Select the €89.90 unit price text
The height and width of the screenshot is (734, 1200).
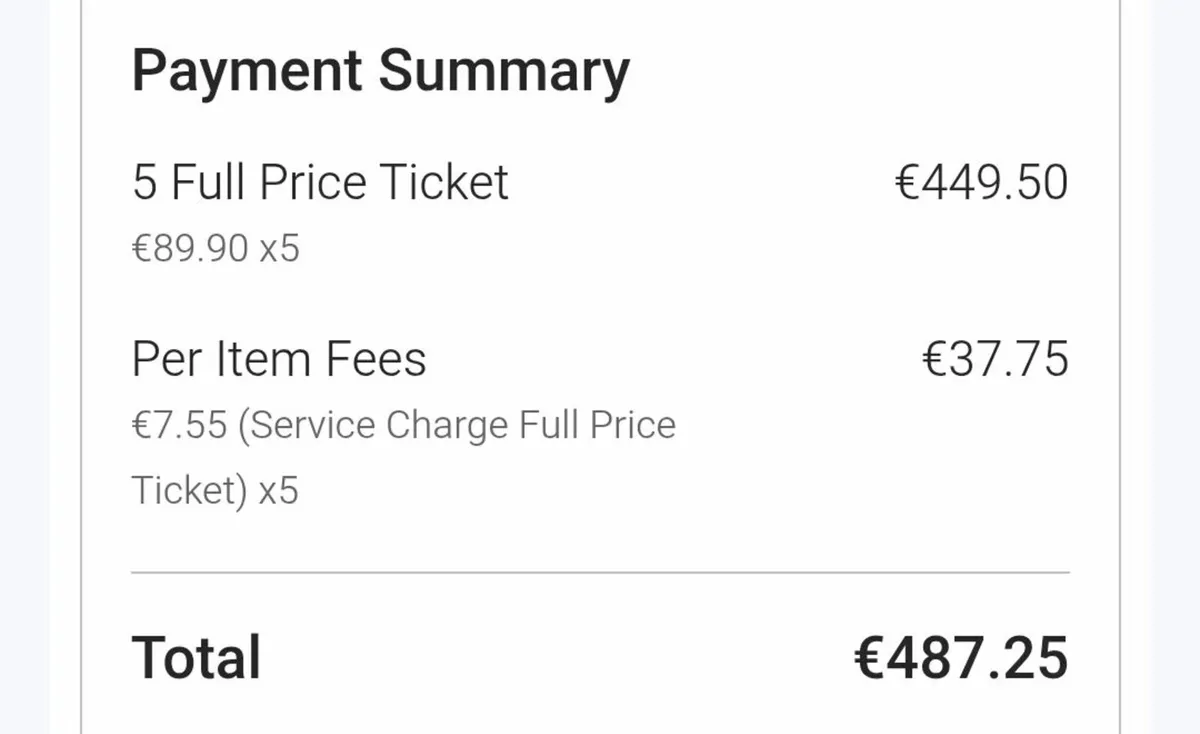click(x=190, y=248)
